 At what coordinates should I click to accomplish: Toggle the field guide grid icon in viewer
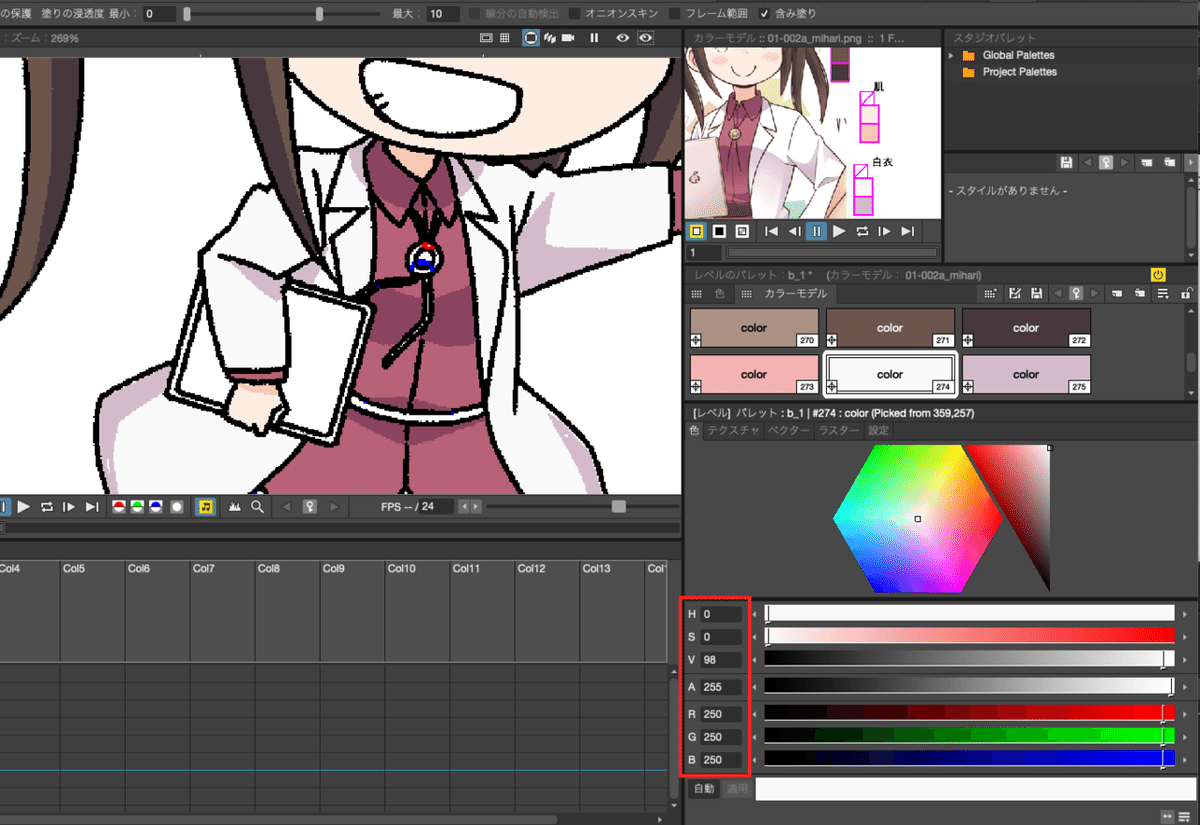pos(505,38)
